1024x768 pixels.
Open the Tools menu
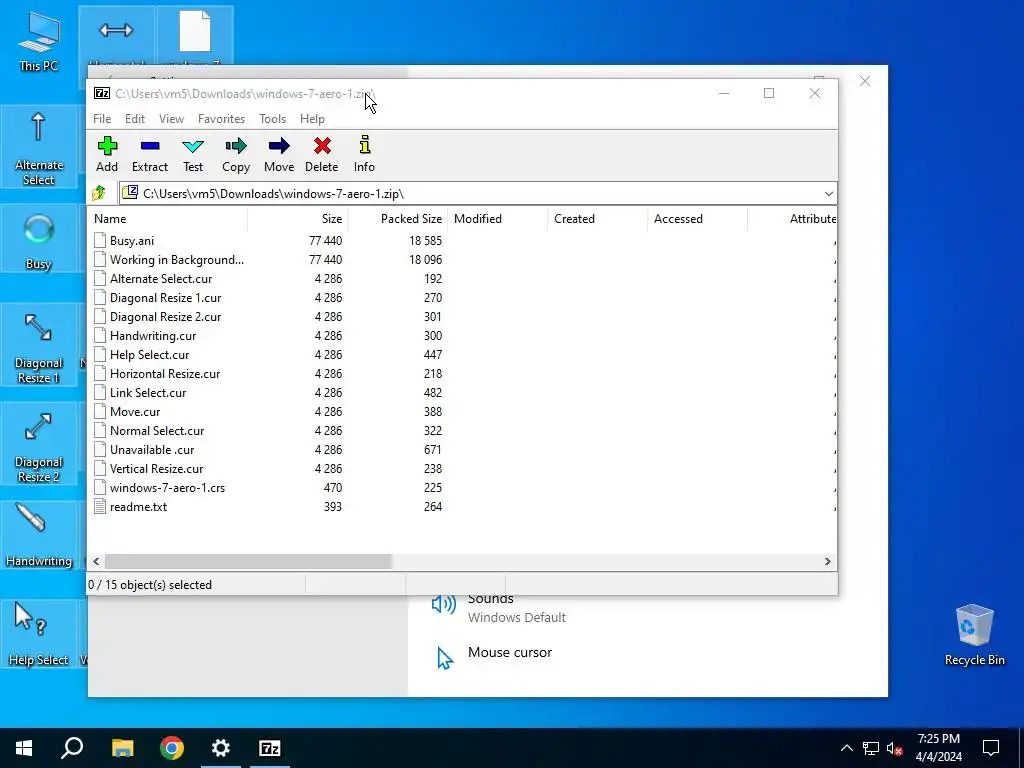[272, 119]
